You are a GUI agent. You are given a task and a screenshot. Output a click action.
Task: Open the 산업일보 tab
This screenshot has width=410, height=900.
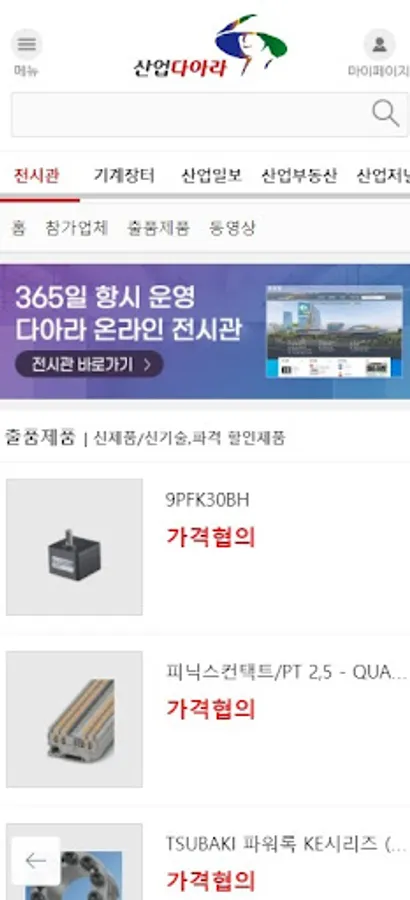pos(211,176)
